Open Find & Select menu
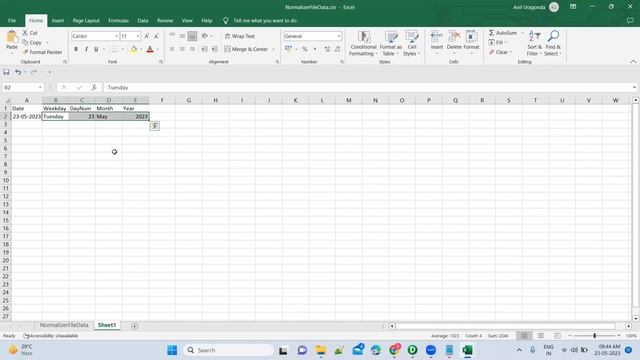Screen dimensions: 640x360 click(x=553, y=43)
